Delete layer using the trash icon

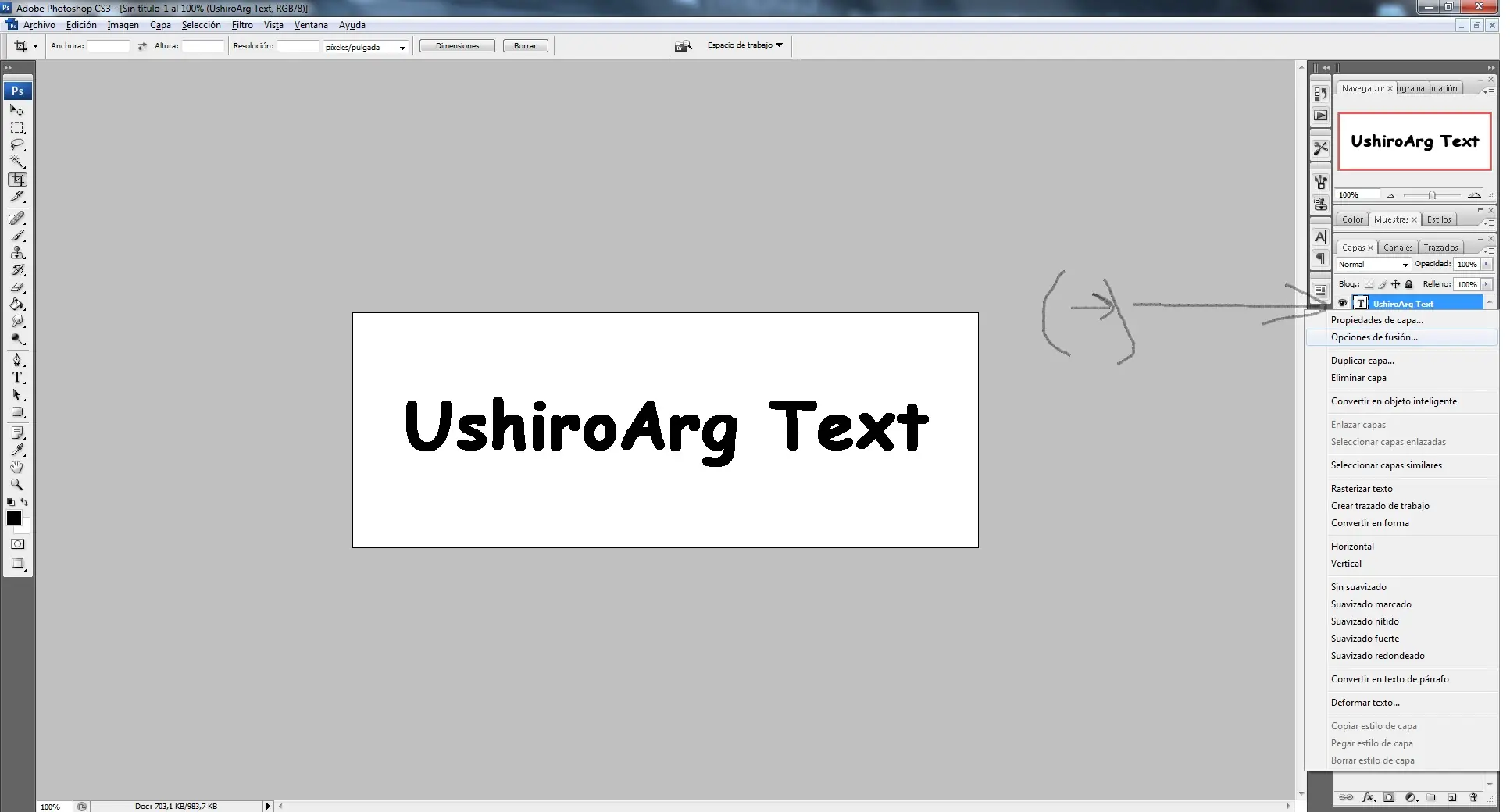pyautogui.click(x=1473, y=797)
